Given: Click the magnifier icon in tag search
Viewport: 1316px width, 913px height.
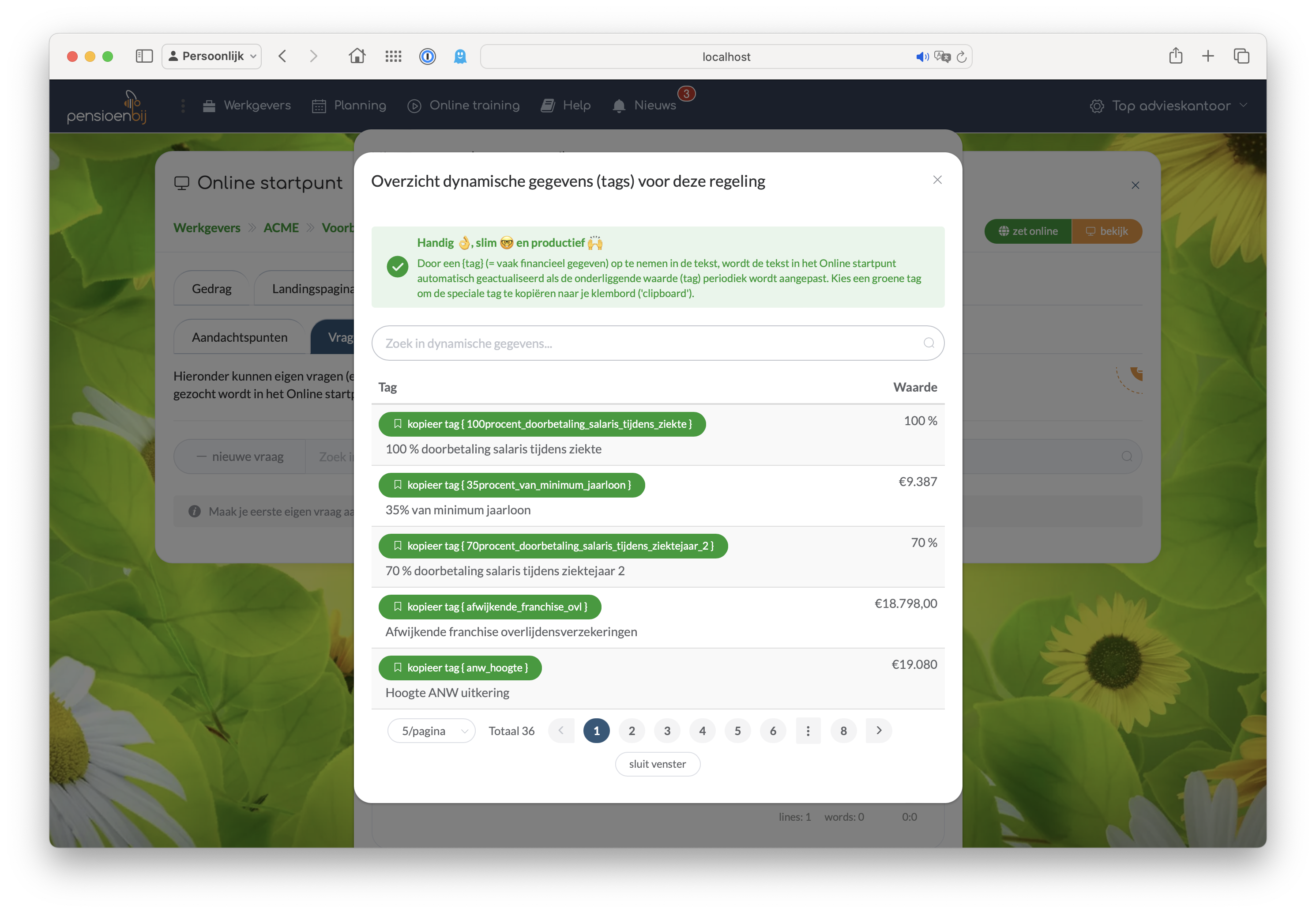Looking at the screenshot, I should (x=929, y=343).
